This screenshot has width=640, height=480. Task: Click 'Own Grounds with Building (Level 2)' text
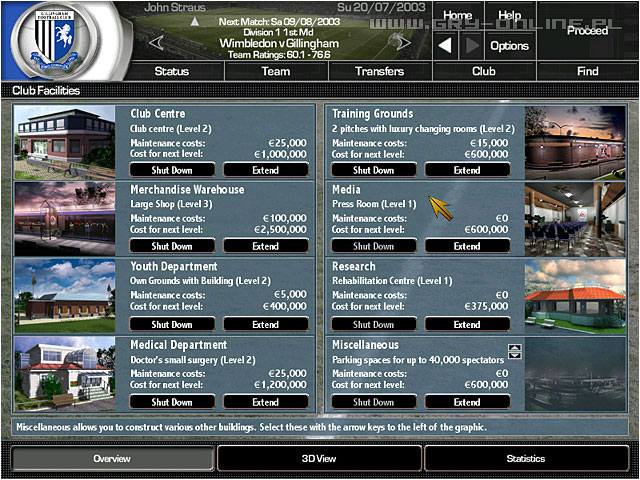point(200,281)
